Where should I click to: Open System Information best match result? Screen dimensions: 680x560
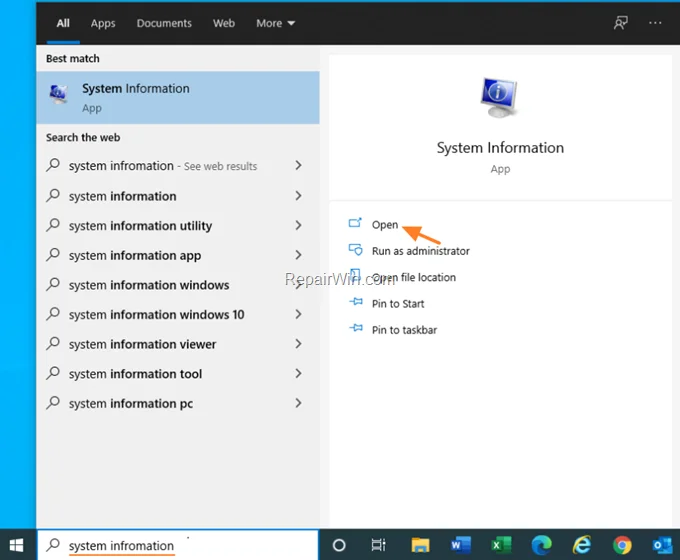(x=178, y=98)
